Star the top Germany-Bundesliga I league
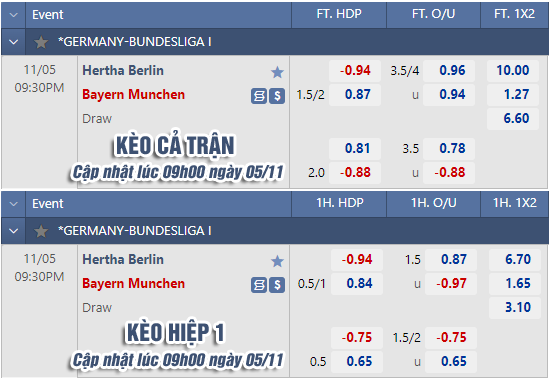Screen dimensions: 551x381 click(x=41, y=43)
